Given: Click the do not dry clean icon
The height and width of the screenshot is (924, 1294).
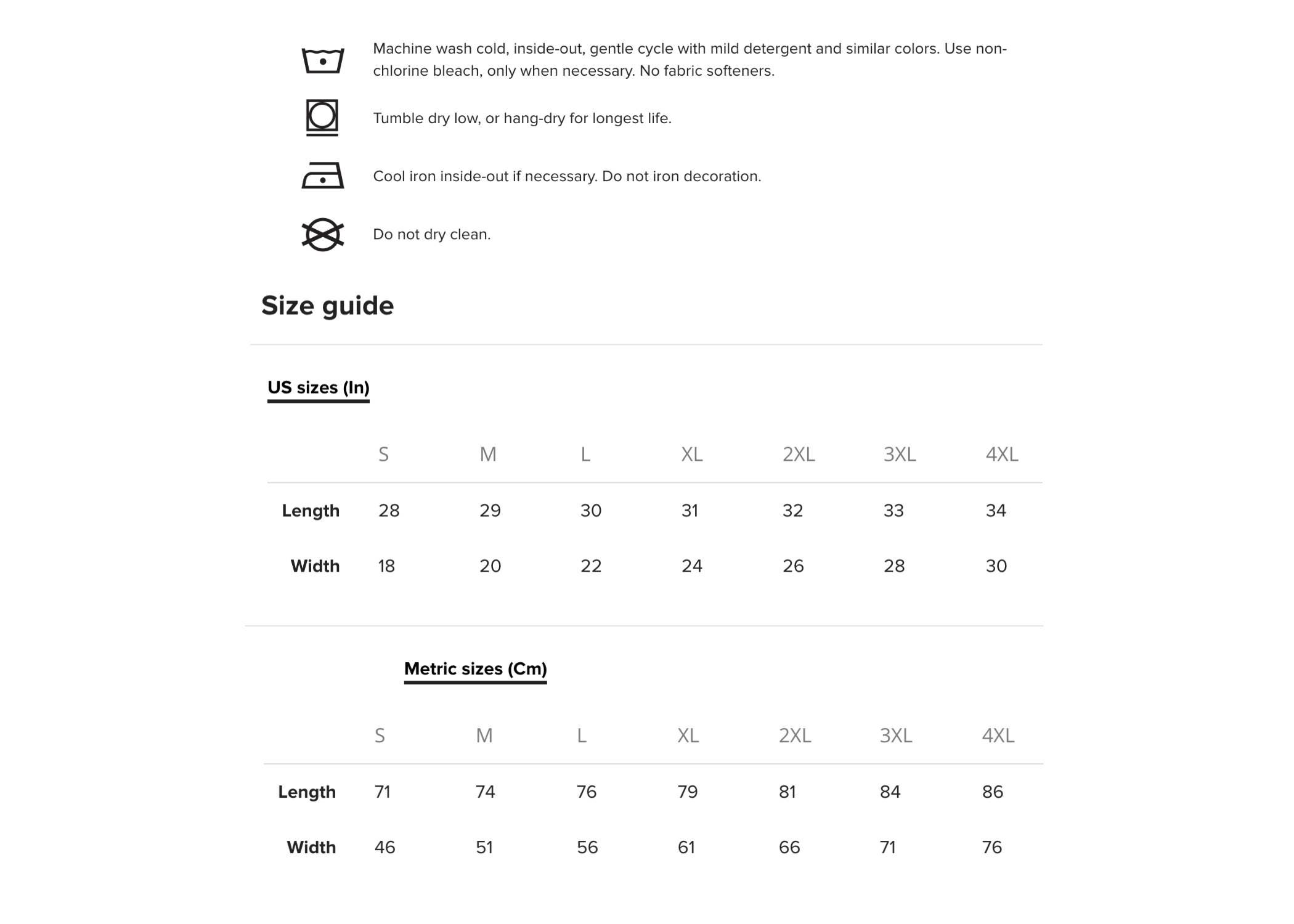Looking at the screenshot, I should [323, 235].
